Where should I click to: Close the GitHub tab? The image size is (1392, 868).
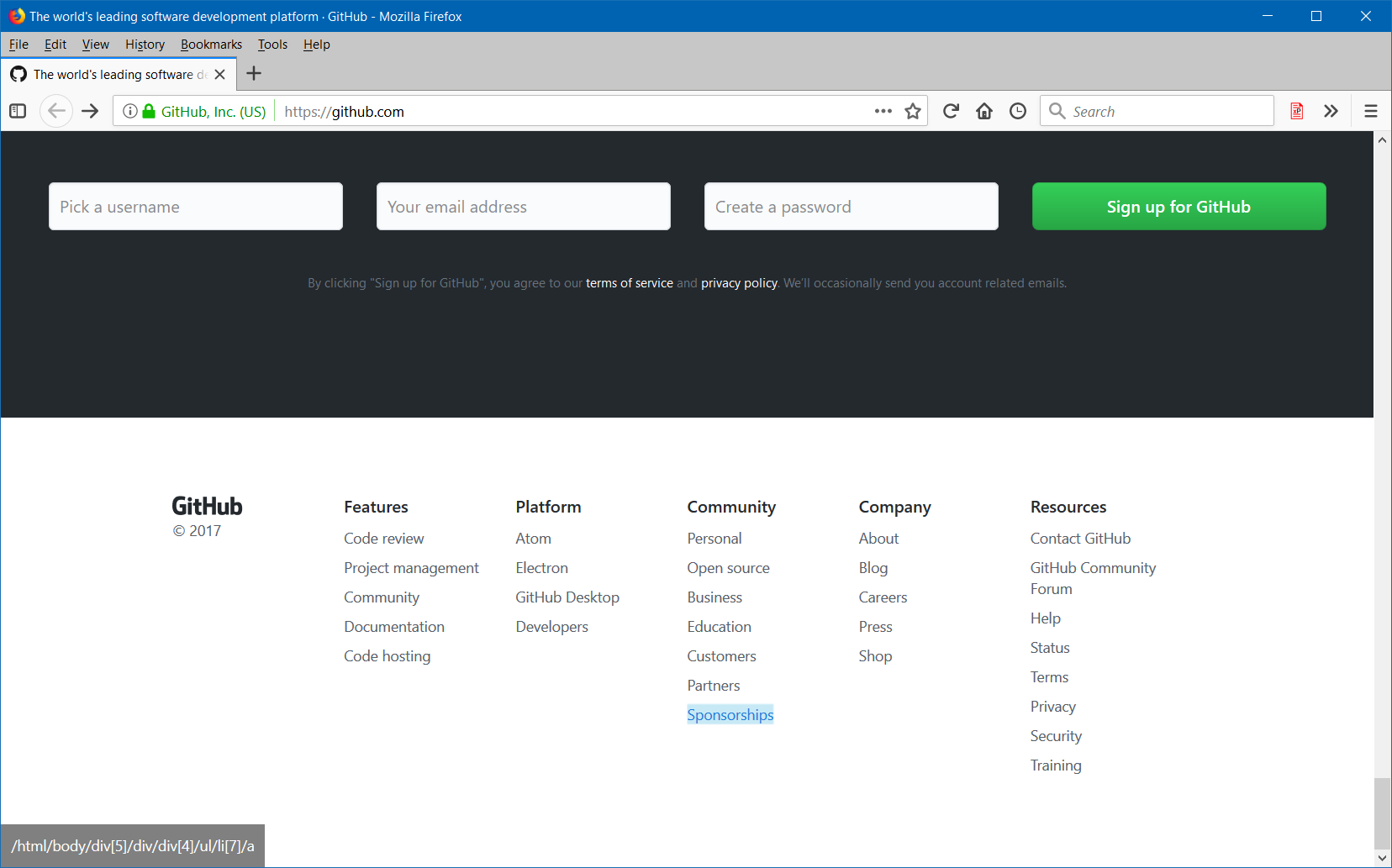(x=220, y=74)
